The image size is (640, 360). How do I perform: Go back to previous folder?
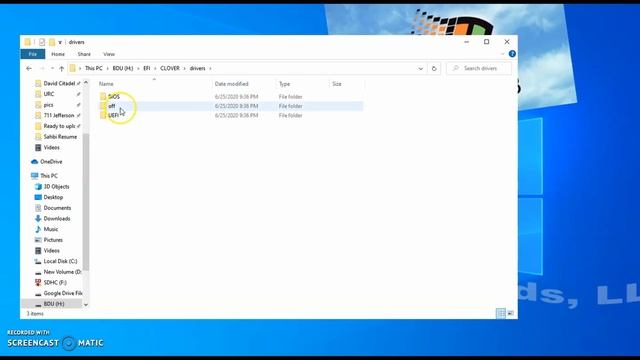click(x=29, y=68)
